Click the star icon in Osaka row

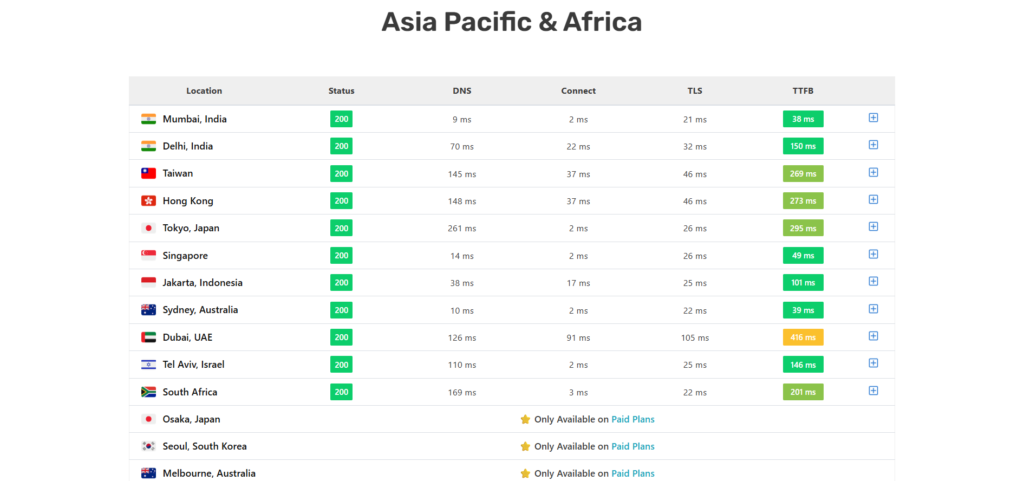[525, 419]
